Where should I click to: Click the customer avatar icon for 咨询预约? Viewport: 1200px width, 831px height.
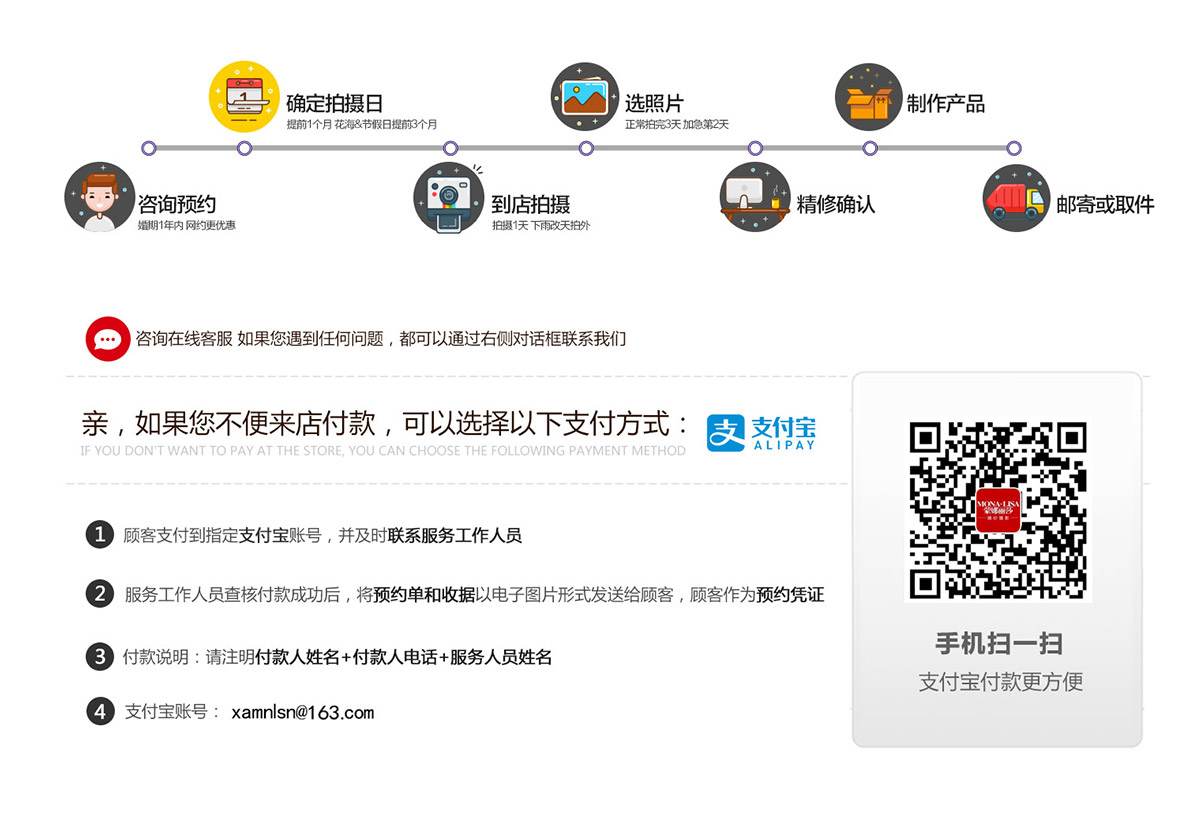coord(99,197)
